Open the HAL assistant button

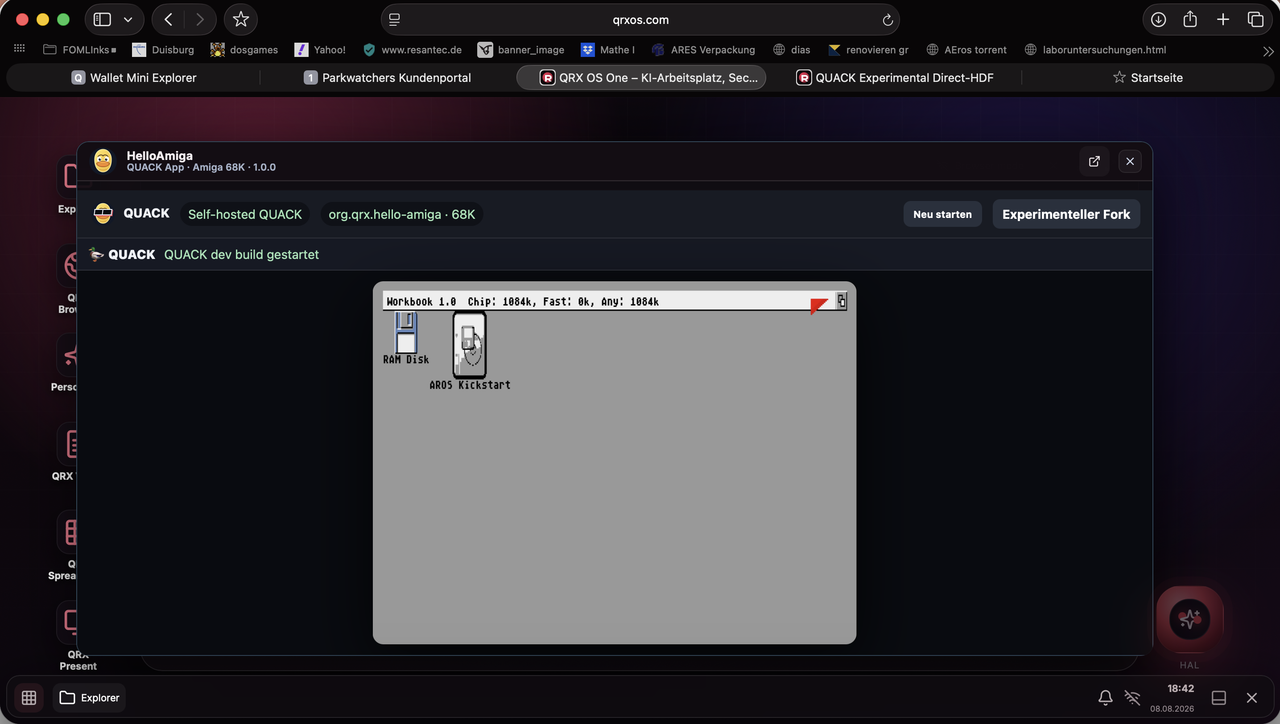[1189, 620]
